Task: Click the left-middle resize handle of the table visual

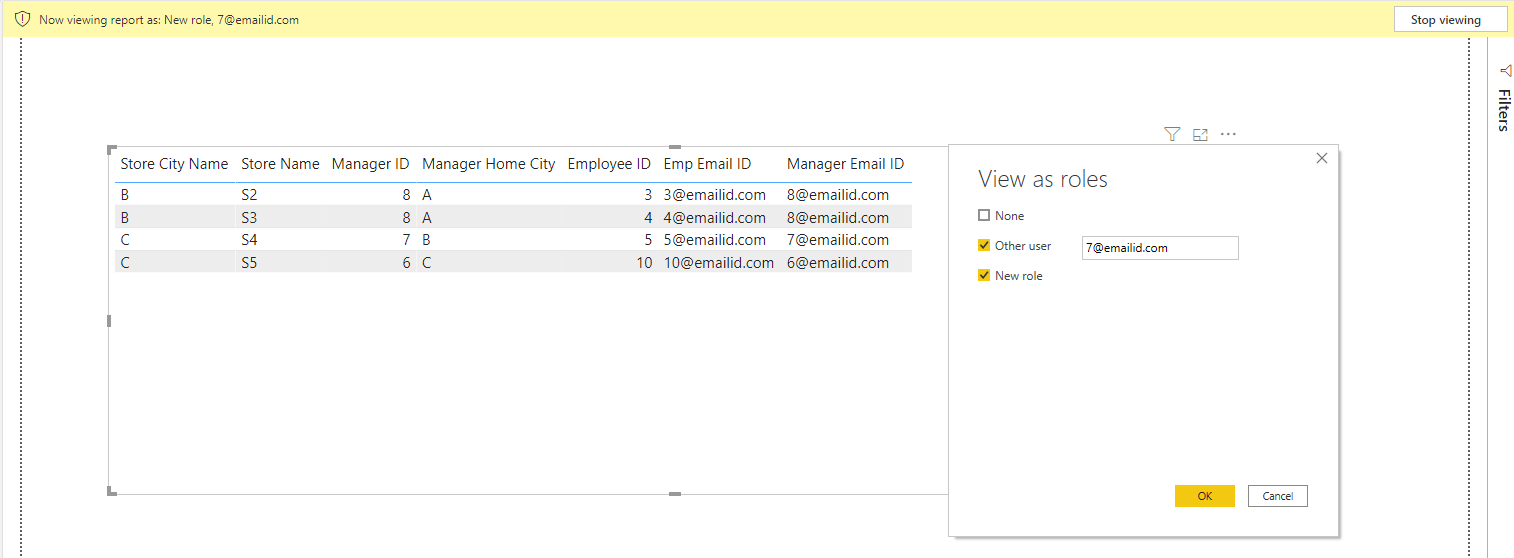Action: (x=109, y=321)
